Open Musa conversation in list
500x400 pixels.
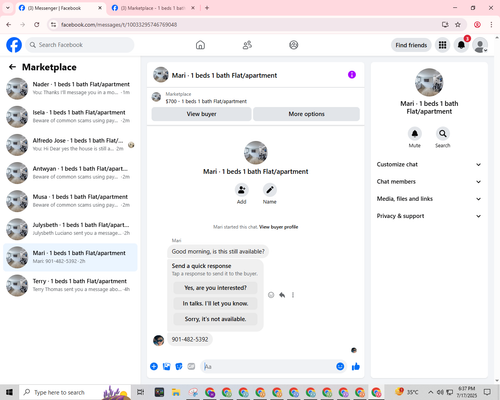point(70,201)
